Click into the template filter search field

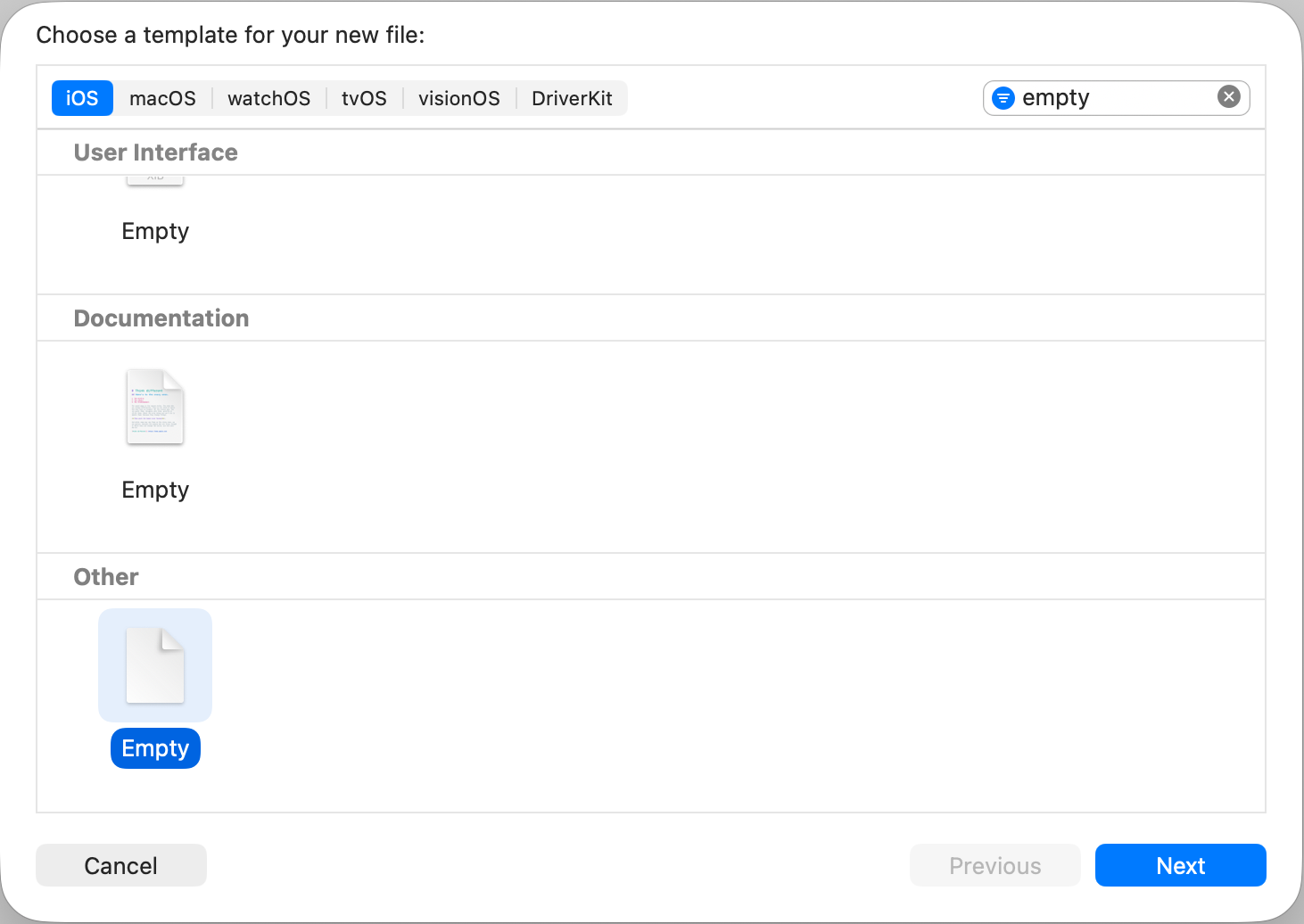pyautogui.click(x=1116, y=98)
